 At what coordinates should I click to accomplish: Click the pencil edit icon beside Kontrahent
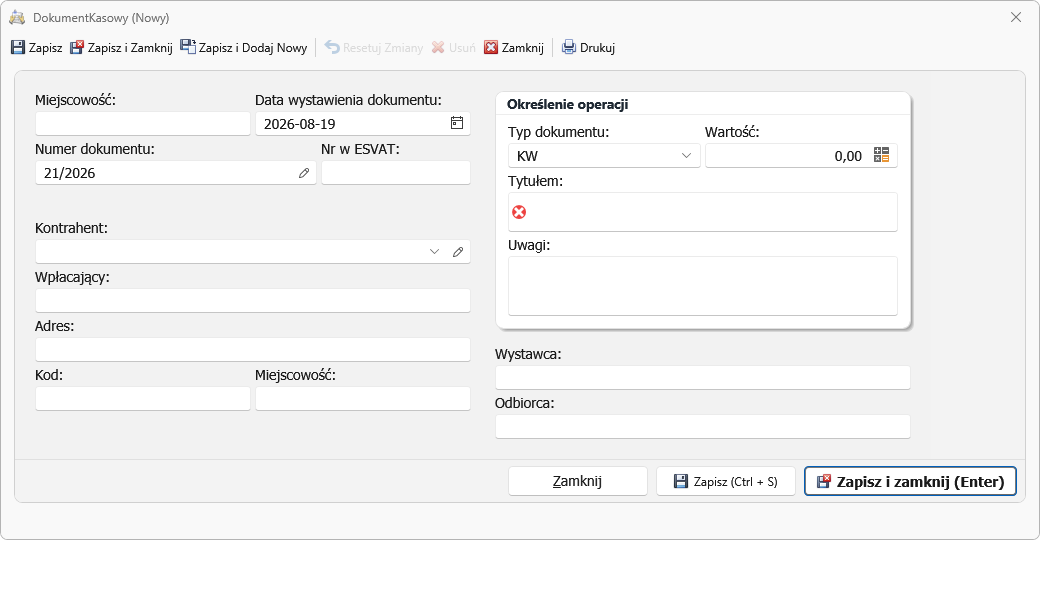(458, 252)
